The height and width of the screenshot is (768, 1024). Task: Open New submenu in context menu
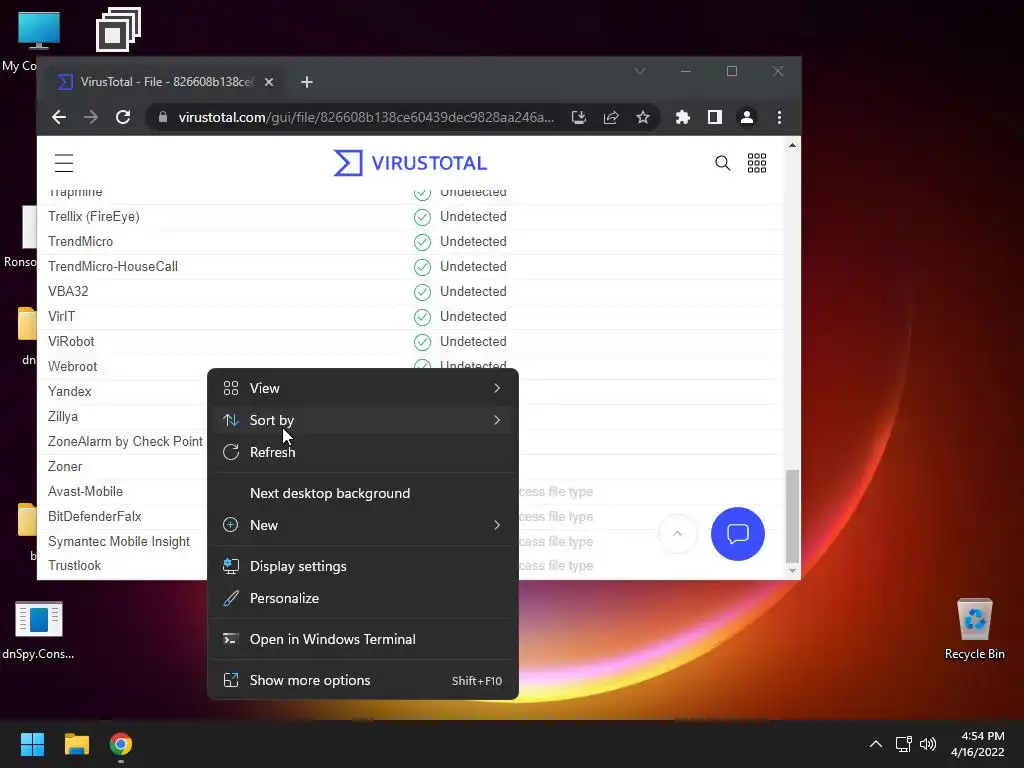point(362,525)
